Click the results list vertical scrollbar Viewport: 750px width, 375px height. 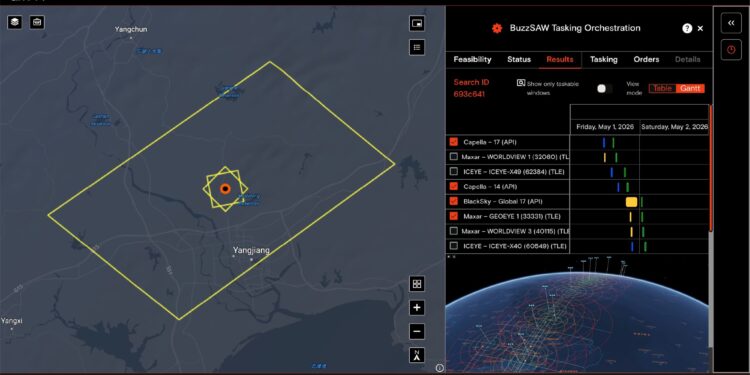[711, 168]
